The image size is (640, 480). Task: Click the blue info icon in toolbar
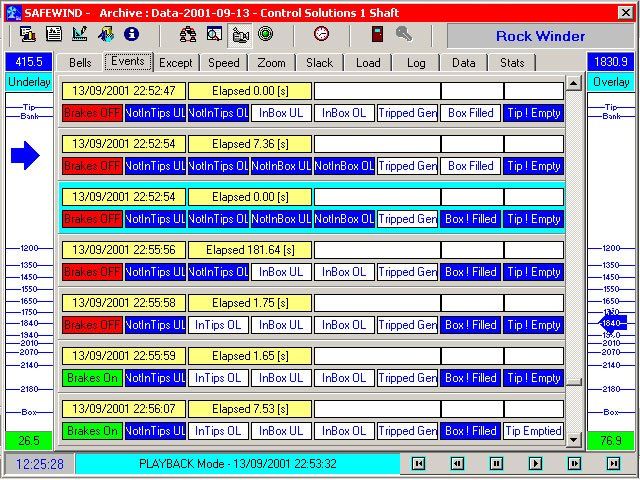pos(132,34)
